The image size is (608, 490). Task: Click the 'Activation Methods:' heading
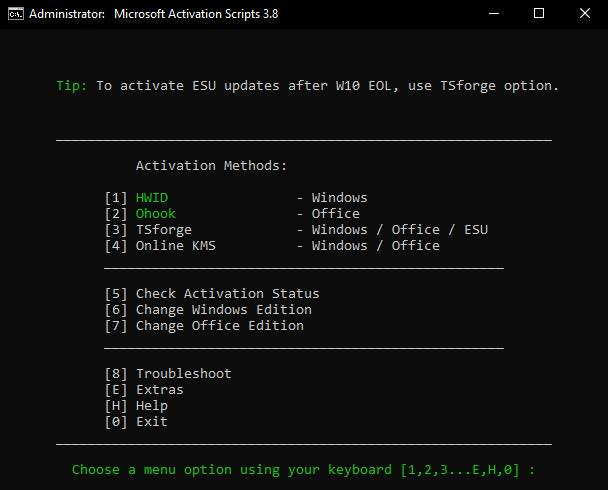click(x=211, y=166)
